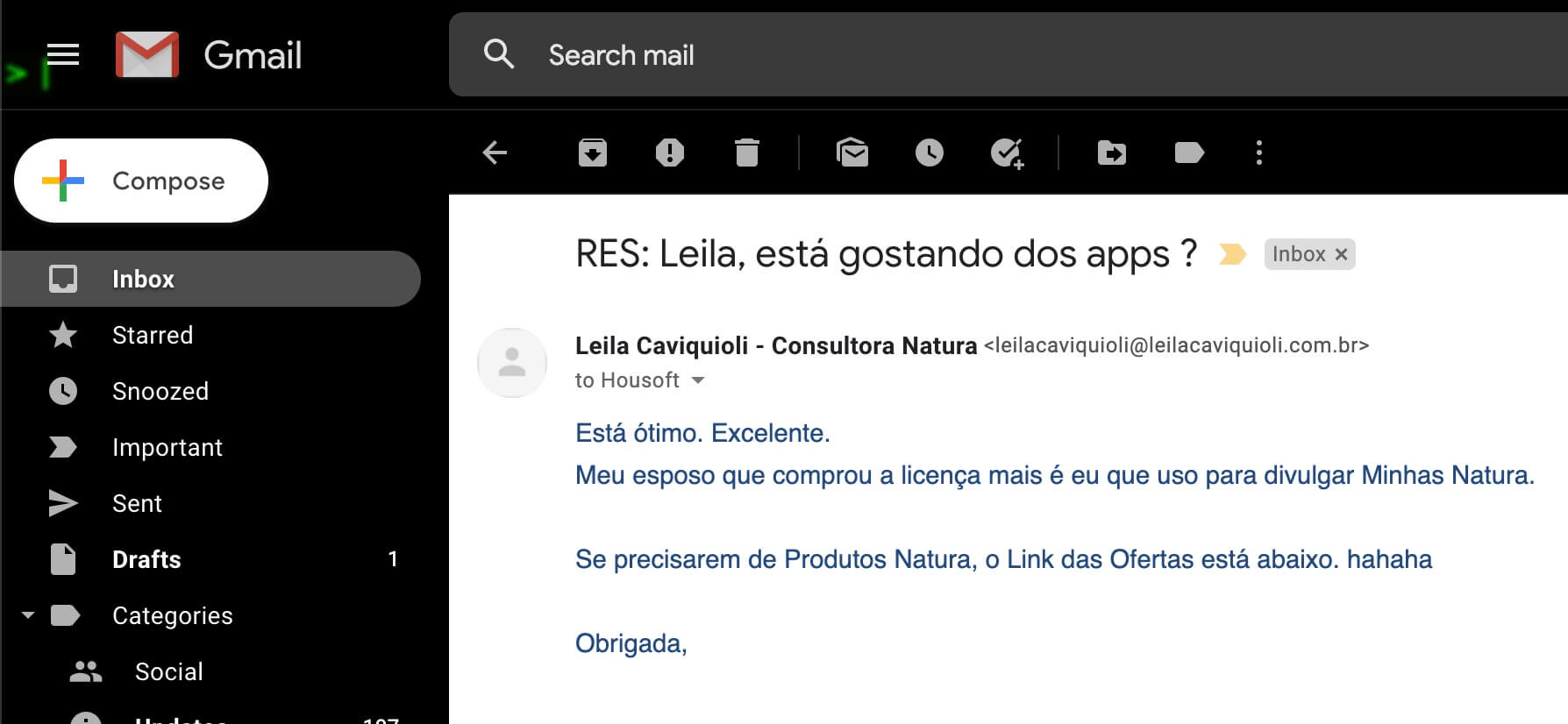This screenshot has width=1568, height=724.
Task: Open the More options three-dot menu
Action: (1259, 153)
